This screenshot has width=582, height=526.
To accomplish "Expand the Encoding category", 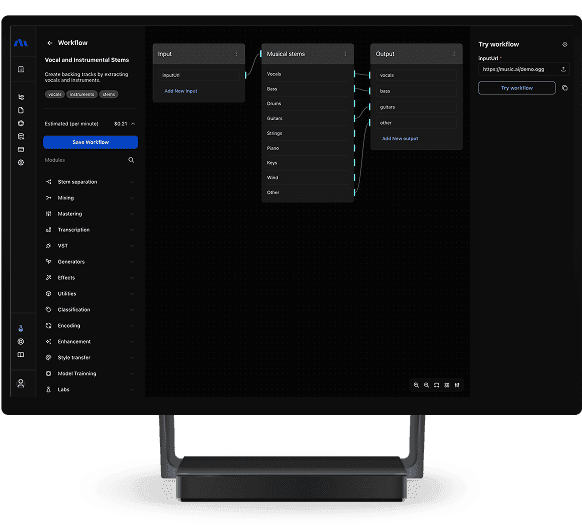I will [x=132, y=326].
